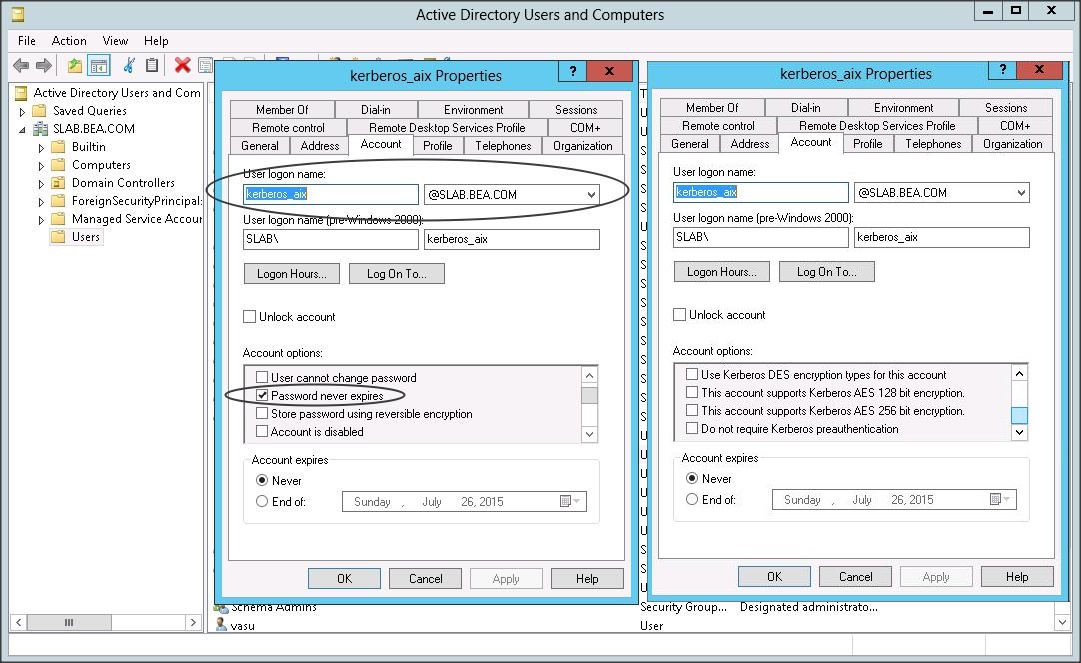The width and height of the screenshot is (1081, 663).
Task: Collapse the SLAB.BEA.COM tree node
Action: (22, 129)
